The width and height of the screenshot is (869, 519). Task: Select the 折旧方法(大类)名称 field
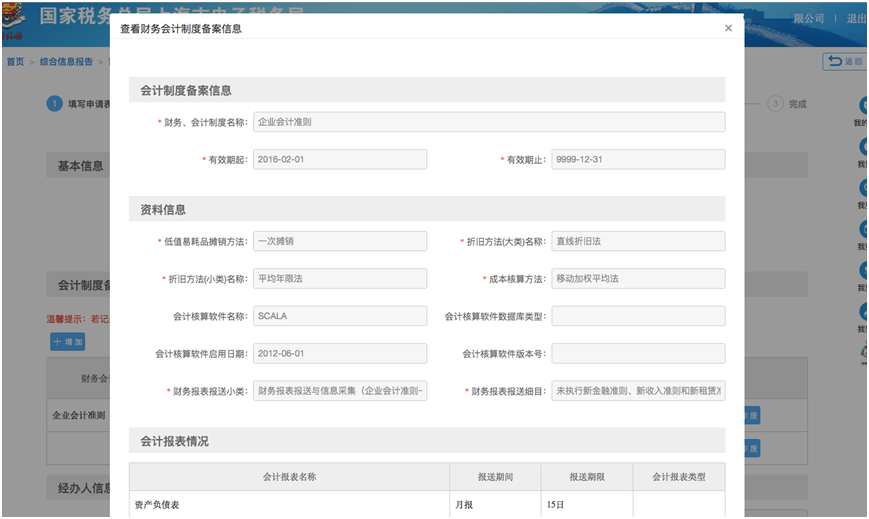point(638,241)
